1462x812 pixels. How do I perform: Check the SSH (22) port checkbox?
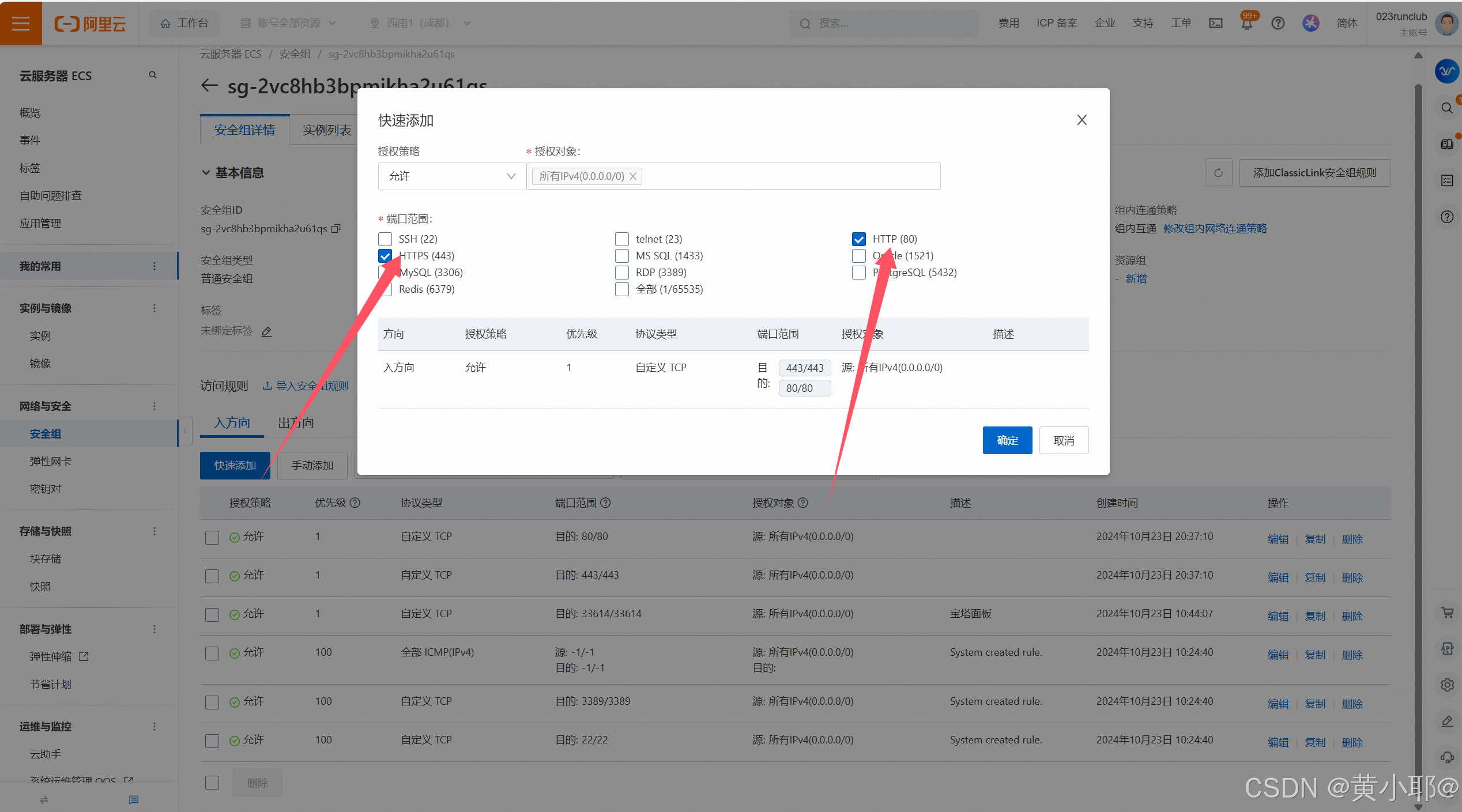pyautogui.click(x=385, y=239)
